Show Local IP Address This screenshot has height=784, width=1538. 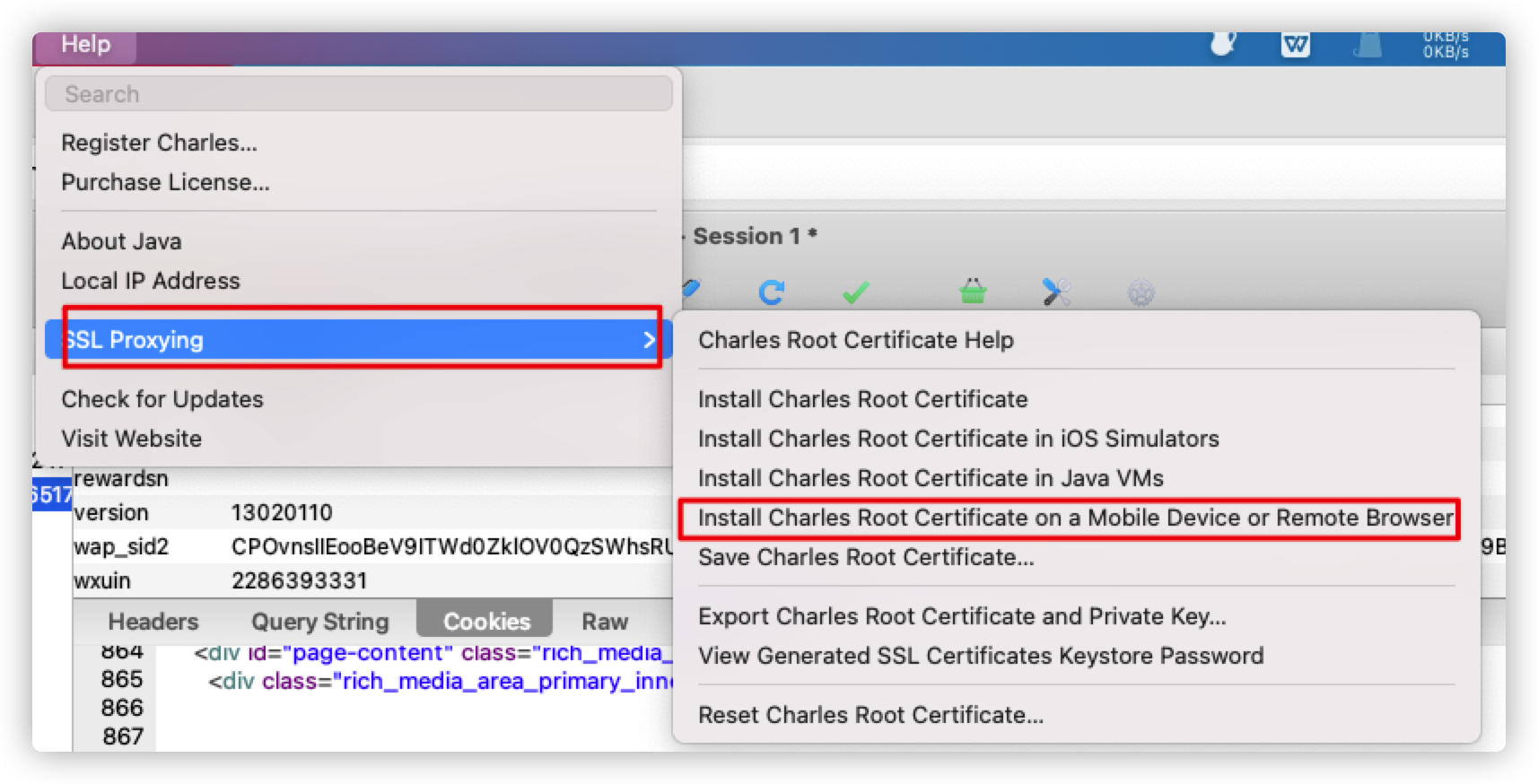[x=151, y=281]
